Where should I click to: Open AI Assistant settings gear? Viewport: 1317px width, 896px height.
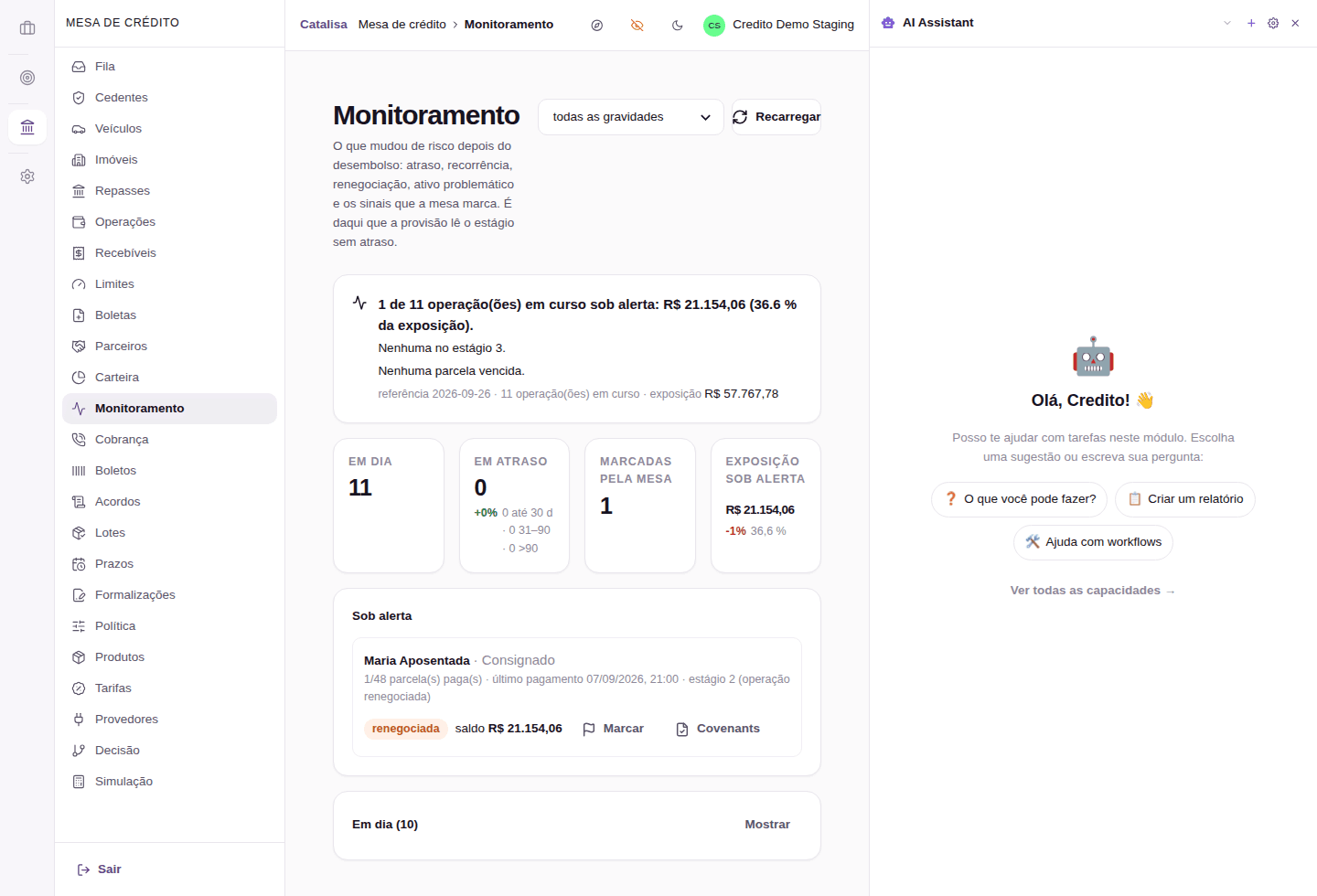pyautogui.click(x=1273, y=23)
